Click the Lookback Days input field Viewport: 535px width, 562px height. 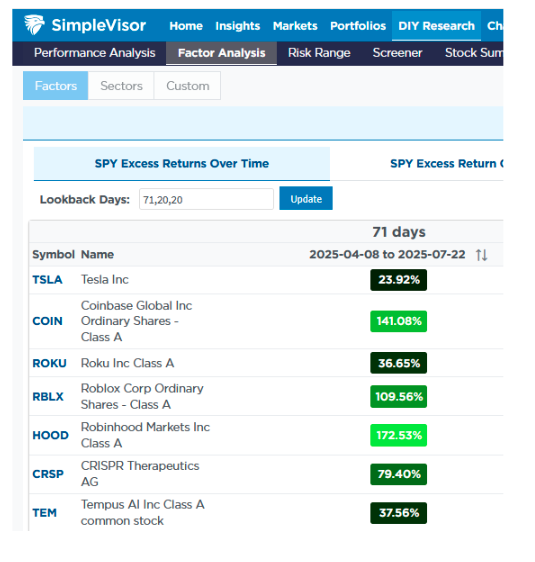click(206, 199)
